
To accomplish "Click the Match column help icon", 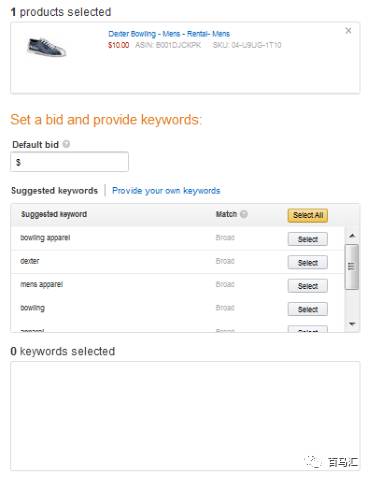I will click(244, 214).
